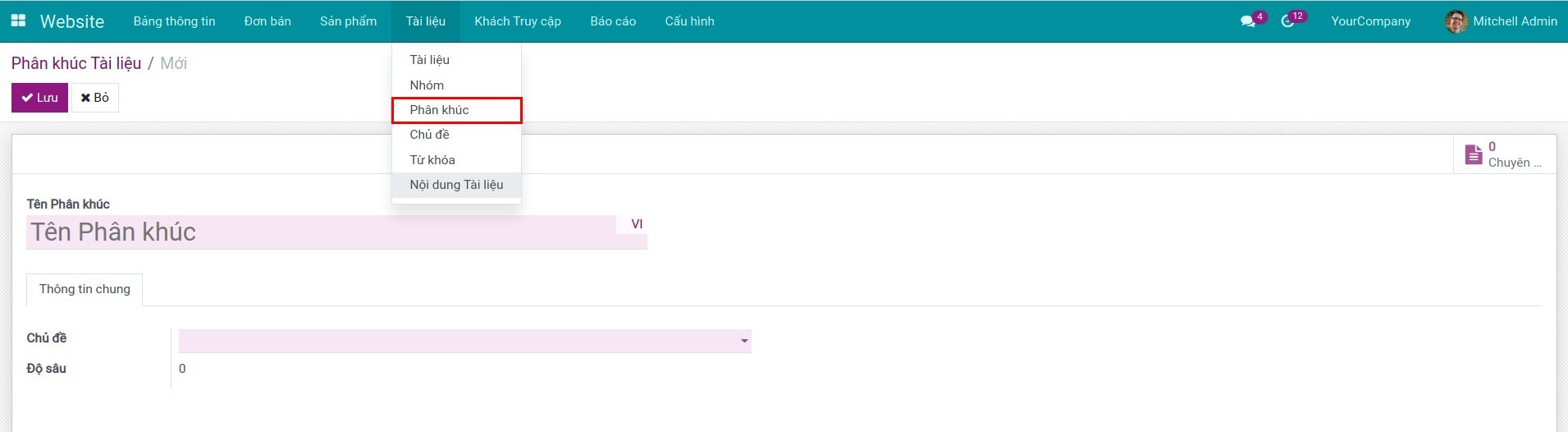Click the document icon stat button
Image resolution: width=1568 pixels, height=432 pixels.
click(1474, 154)
